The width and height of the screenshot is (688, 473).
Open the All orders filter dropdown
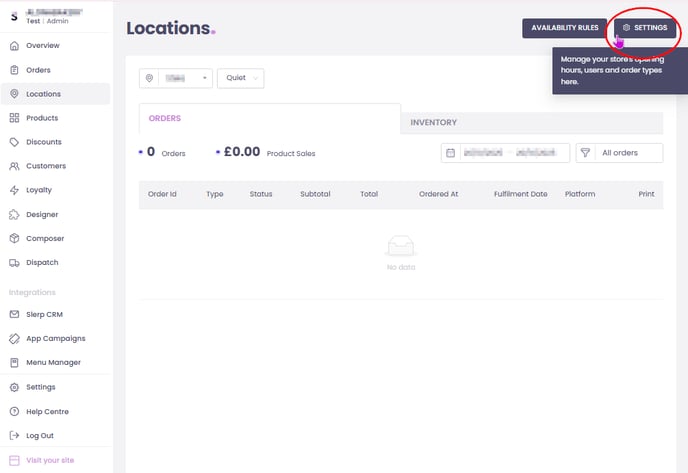coord(620,153)
